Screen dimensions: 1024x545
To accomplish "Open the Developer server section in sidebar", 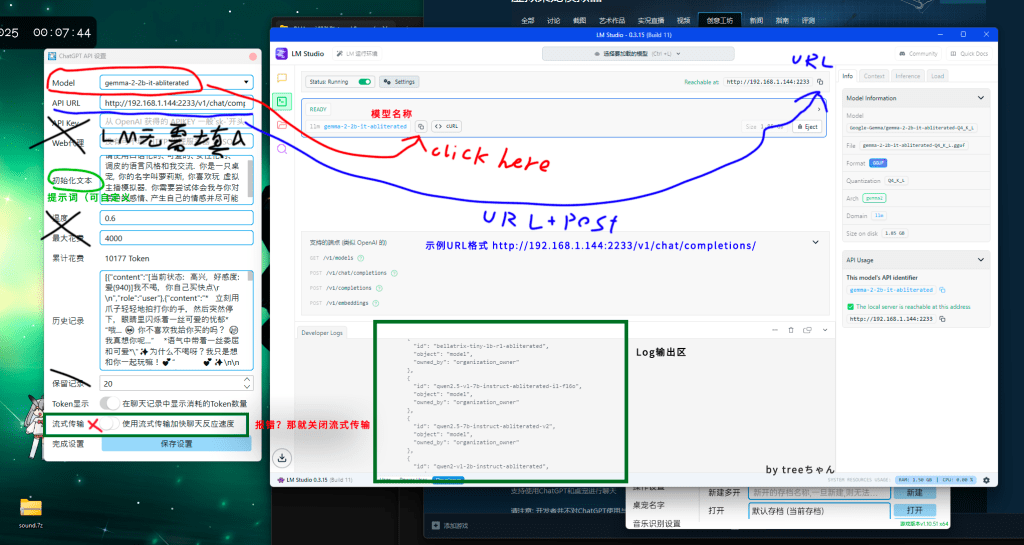I will coord(282,101).
